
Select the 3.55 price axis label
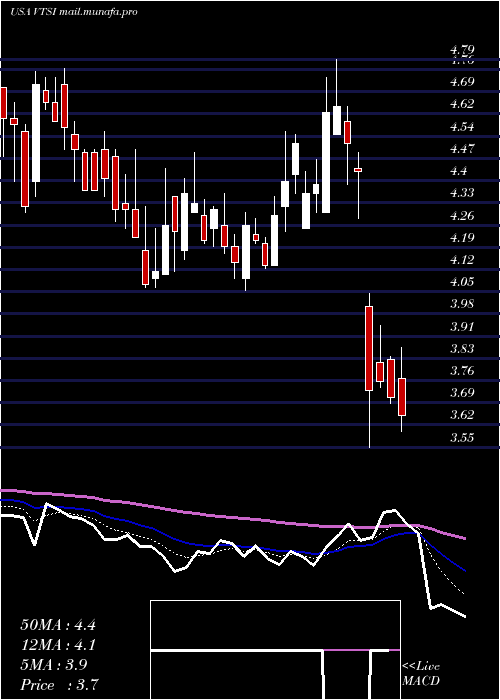coord(462,438)
